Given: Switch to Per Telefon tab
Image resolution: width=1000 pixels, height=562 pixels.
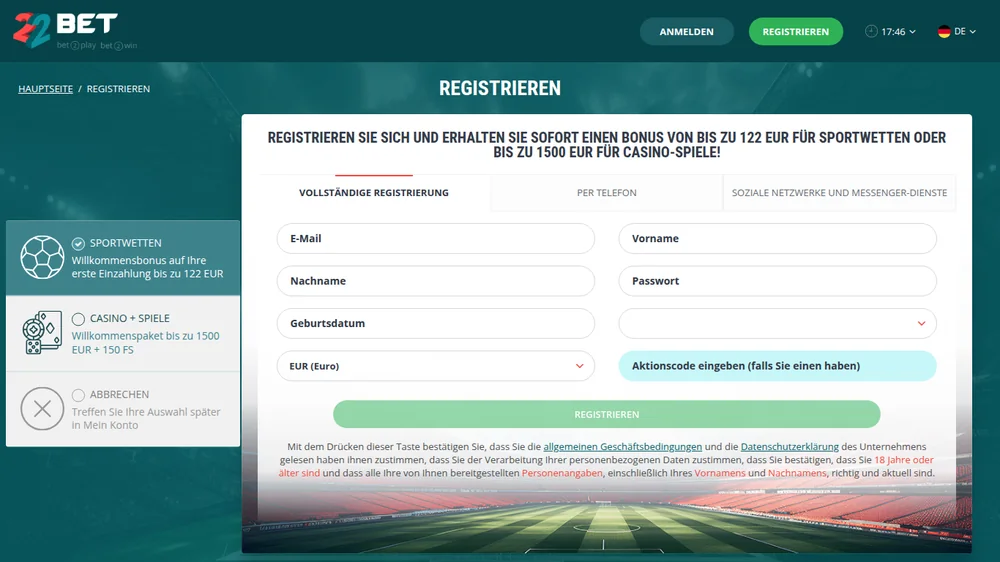Looking at the screenshot, I should 607,193.
